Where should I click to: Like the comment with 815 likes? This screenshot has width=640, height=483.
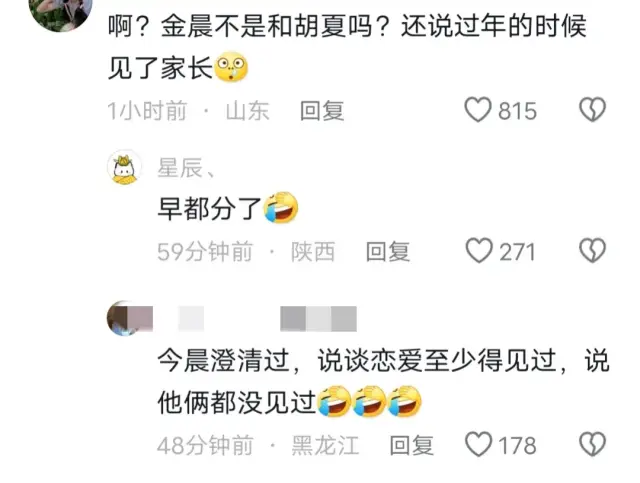point(478,110)
